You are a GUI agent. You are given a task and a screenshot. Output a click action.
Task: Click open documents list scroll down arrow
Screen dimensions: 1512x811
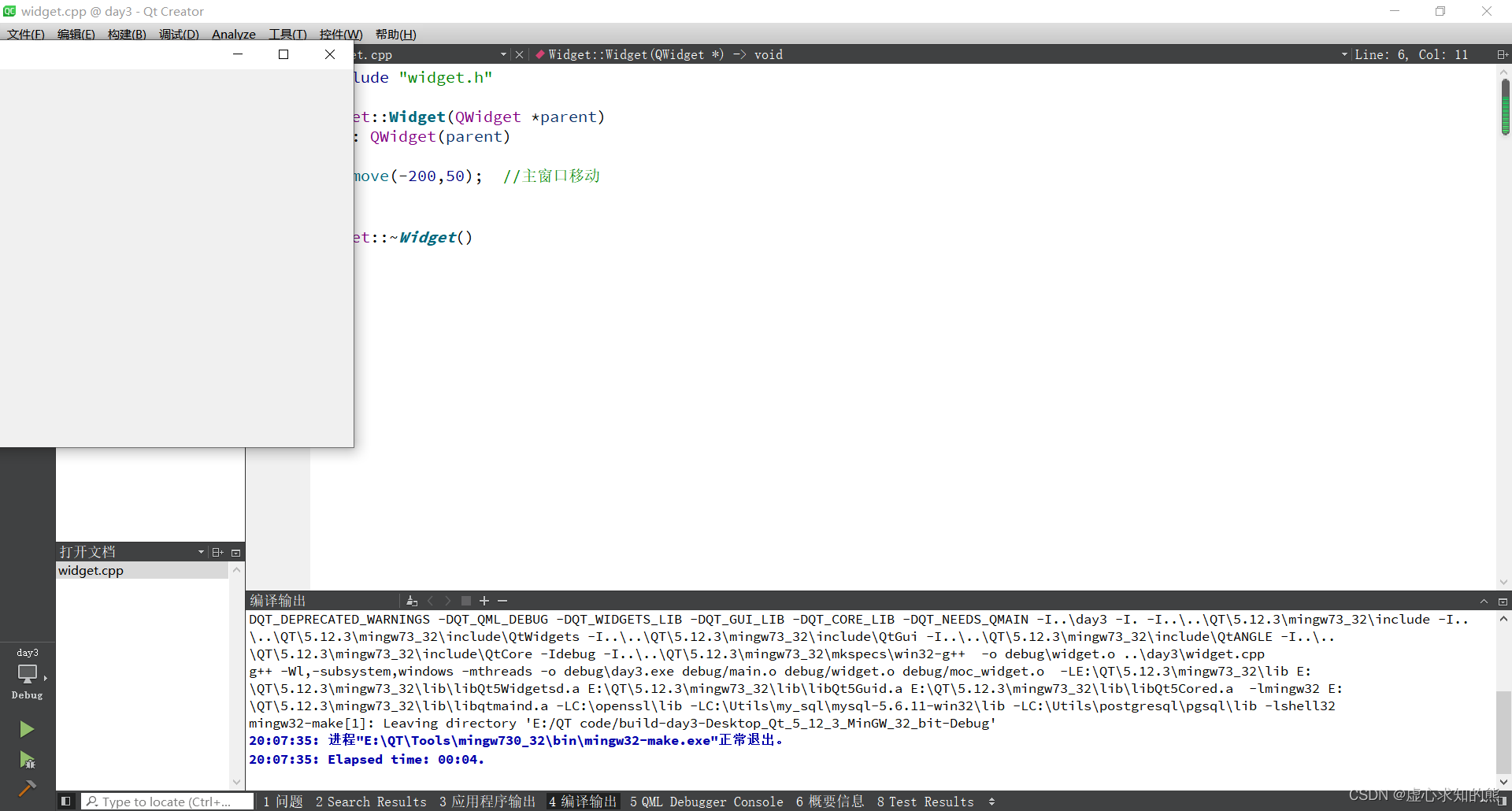click(x=236, y=782)
